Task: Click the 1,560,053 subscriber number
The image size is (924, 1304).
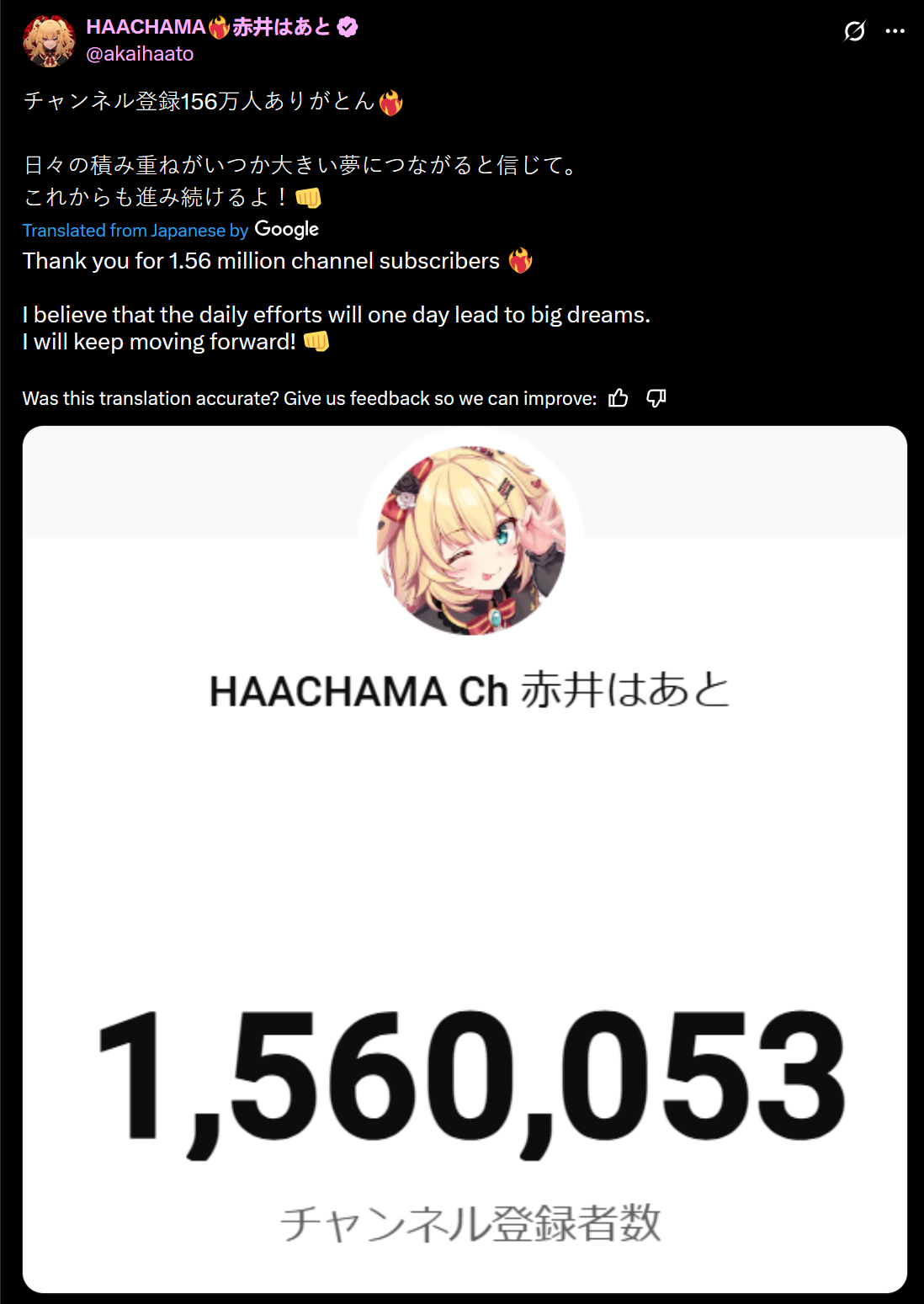Action: [471, 1080]
